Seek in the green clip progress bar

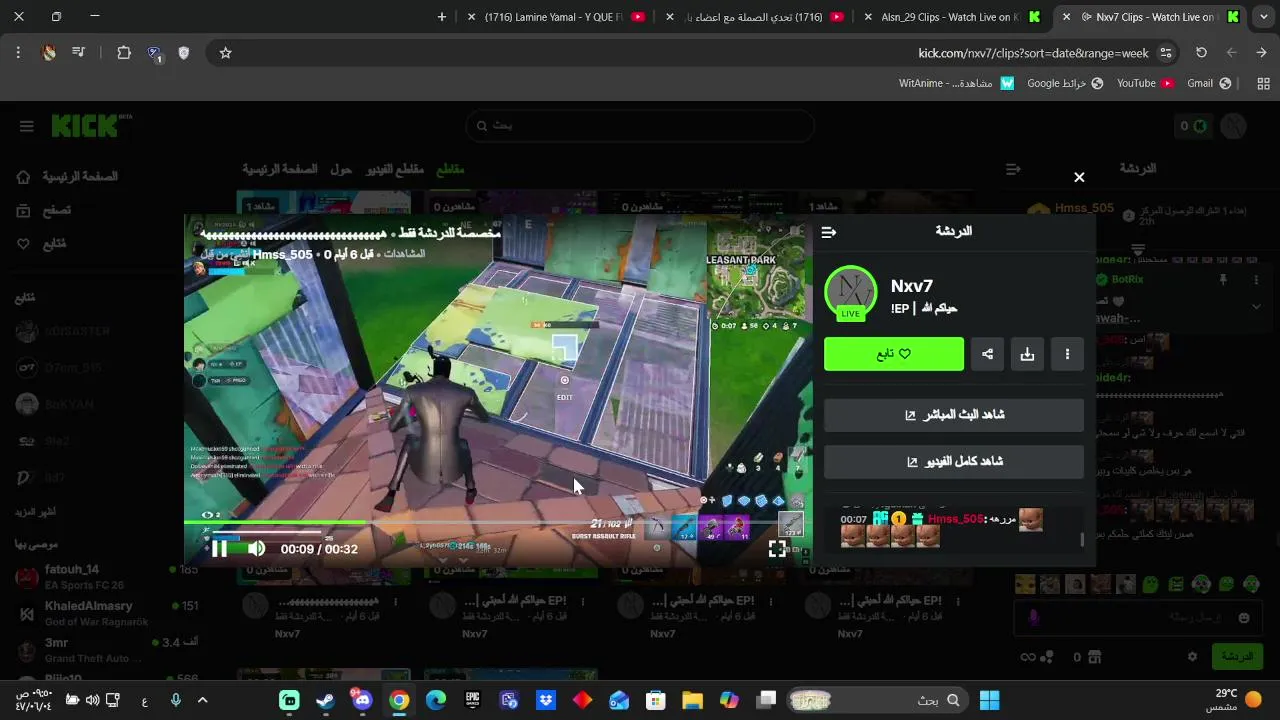click(x=497, y=522)
